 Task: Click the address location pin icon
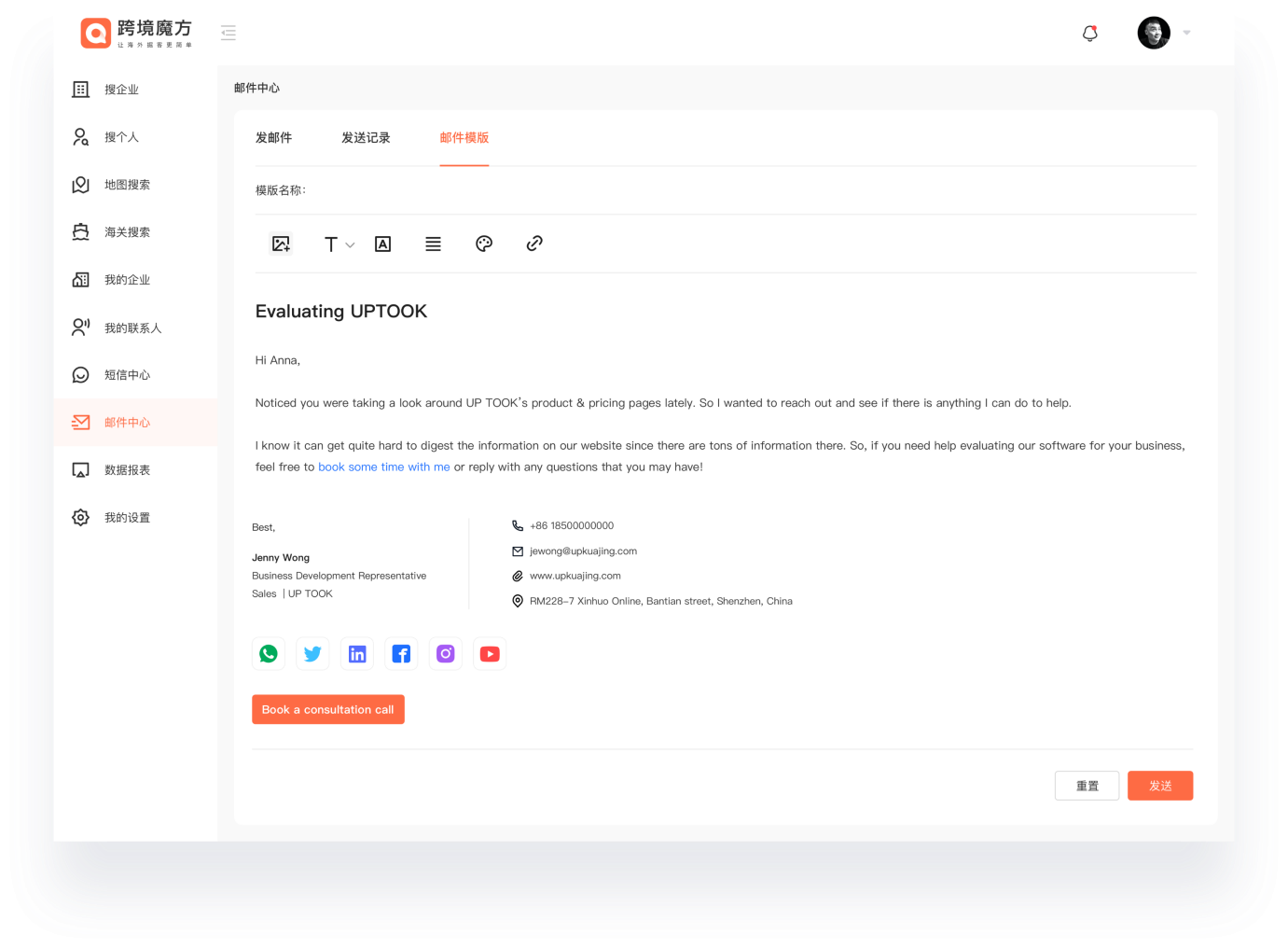pyautogui.click(x=518, y=602)
